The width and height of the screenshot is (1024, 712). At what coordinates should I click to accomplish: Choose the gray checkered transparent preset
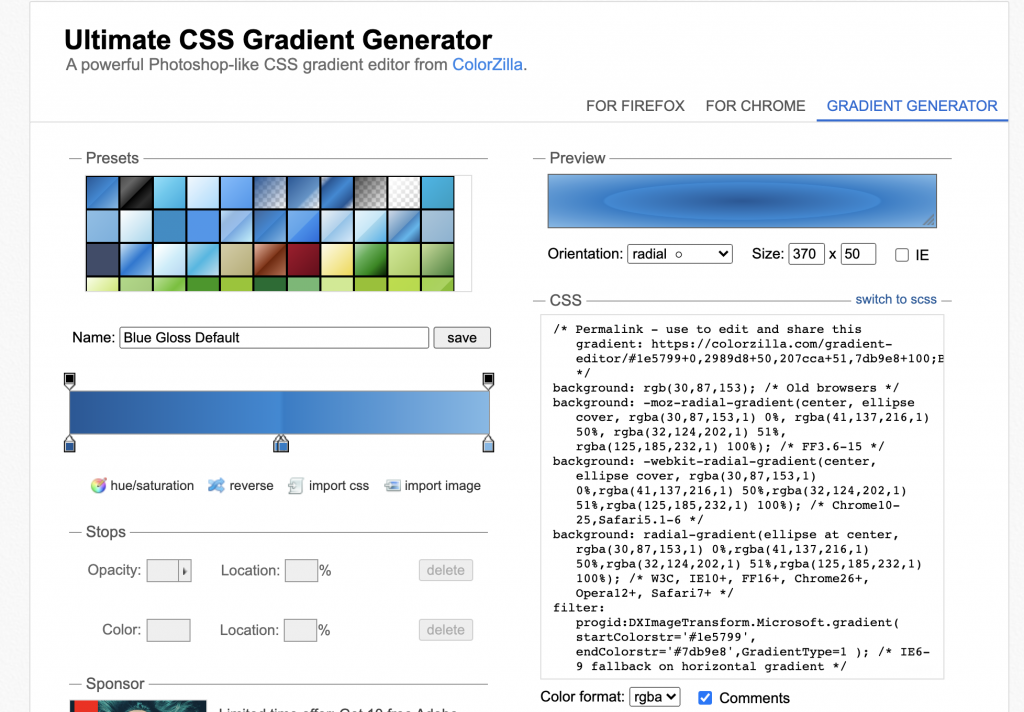pyautogui.click(x=370, y=192)
